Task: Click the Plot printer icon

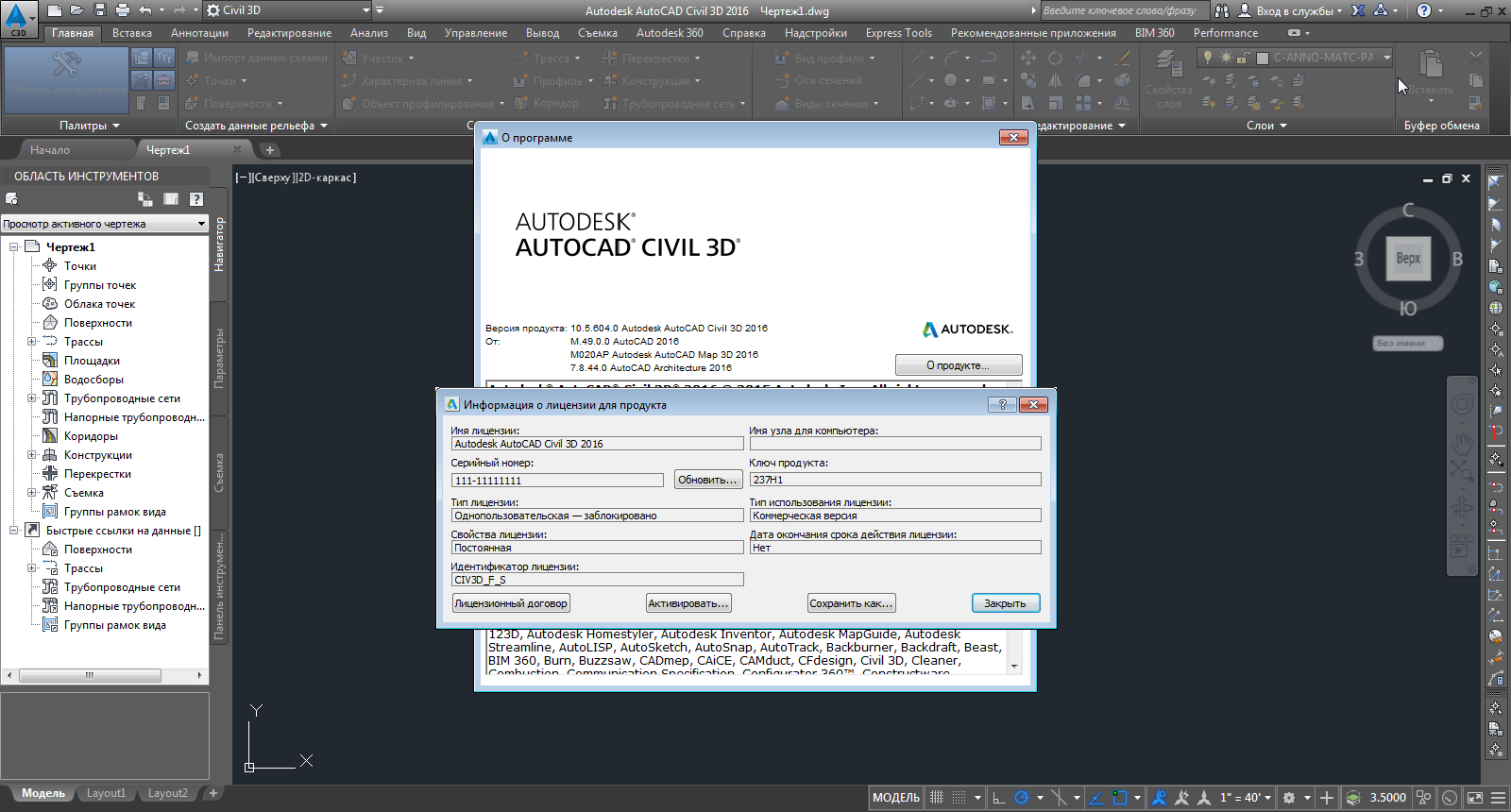Action: pyautogui.click(x=122, y=10)
